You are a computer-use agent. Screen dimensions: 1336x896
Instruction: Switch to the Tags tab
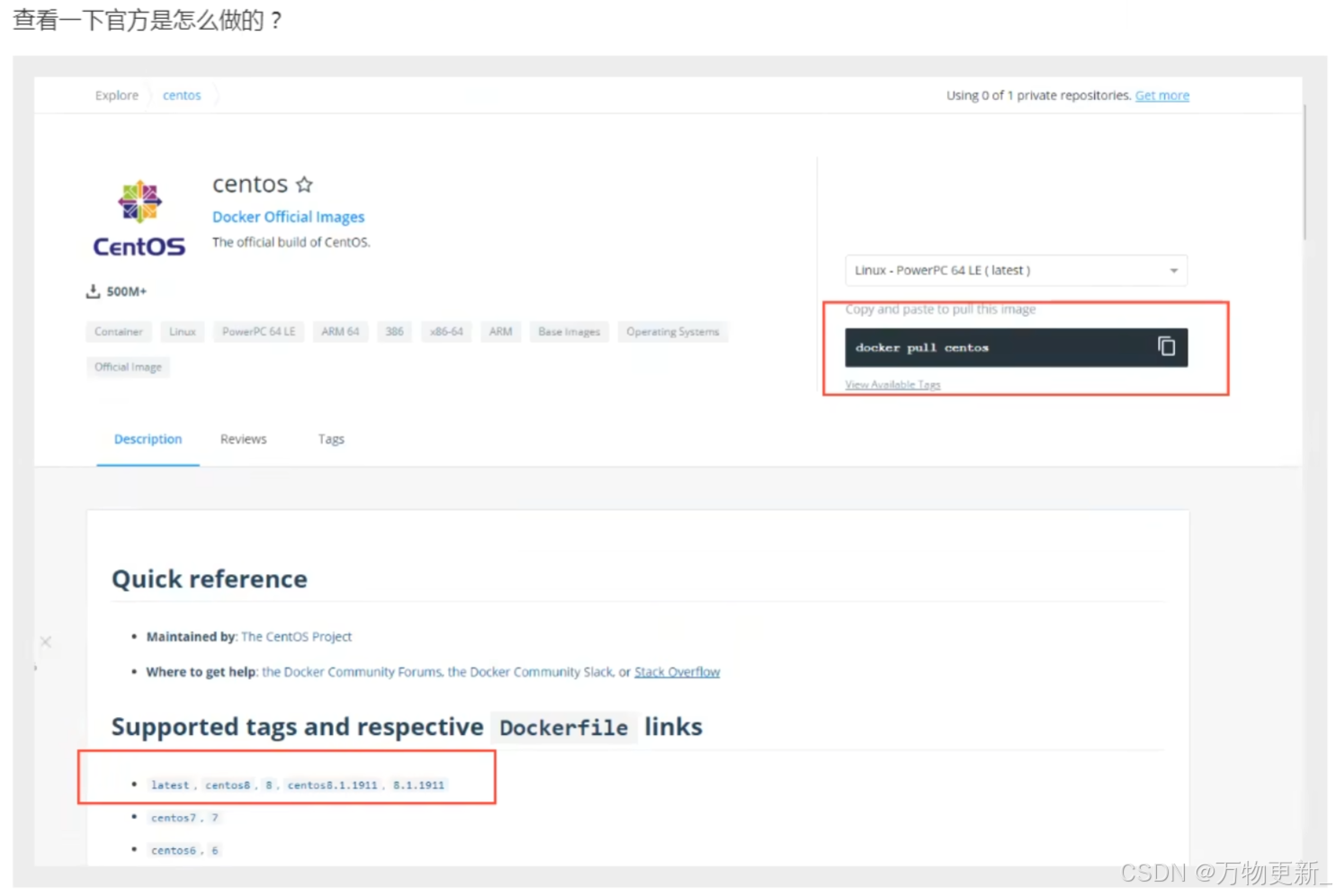[x=331, y=439]
